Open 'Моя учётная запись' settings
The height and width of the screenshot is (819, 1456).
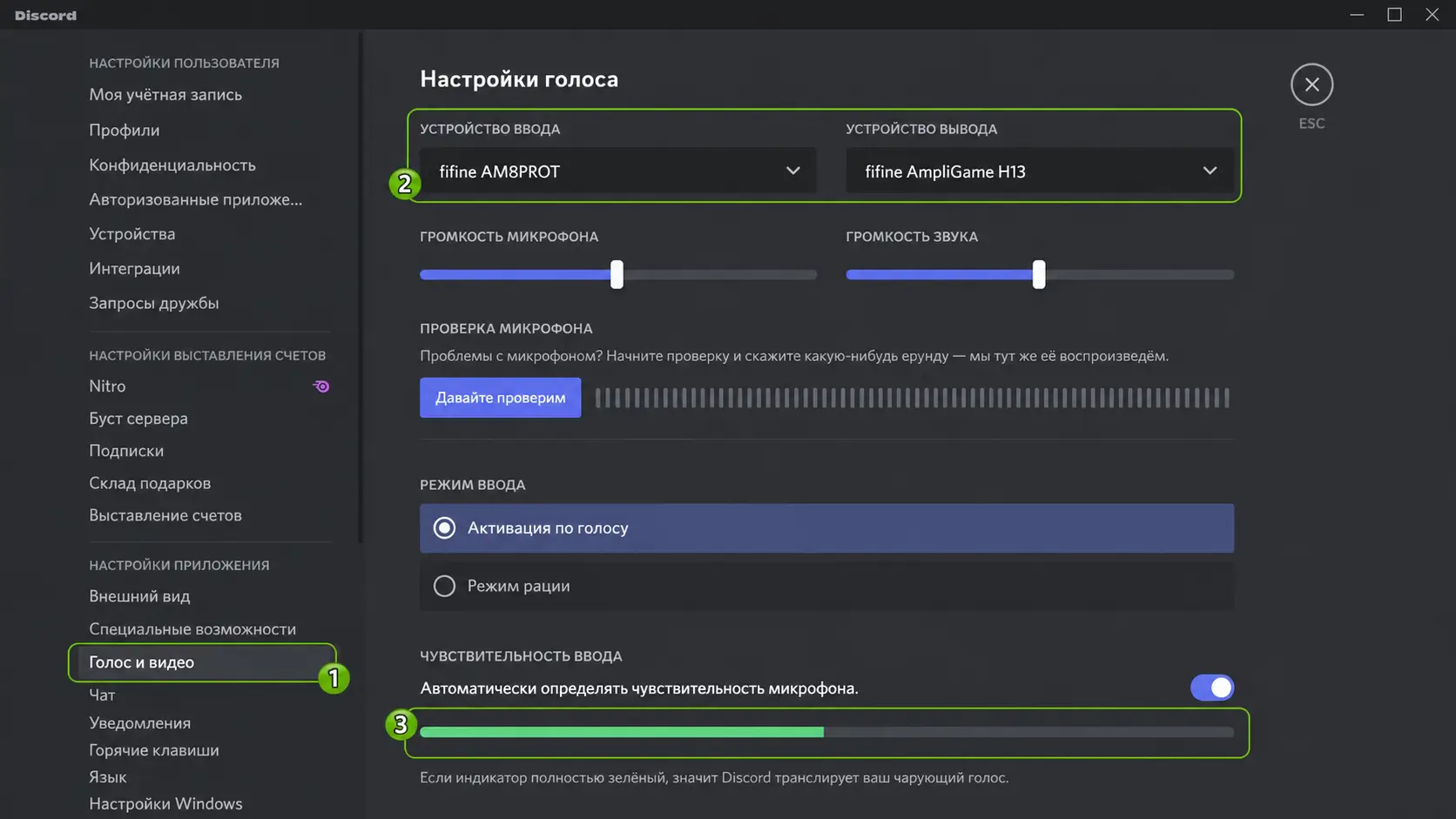tap(165, 95)
